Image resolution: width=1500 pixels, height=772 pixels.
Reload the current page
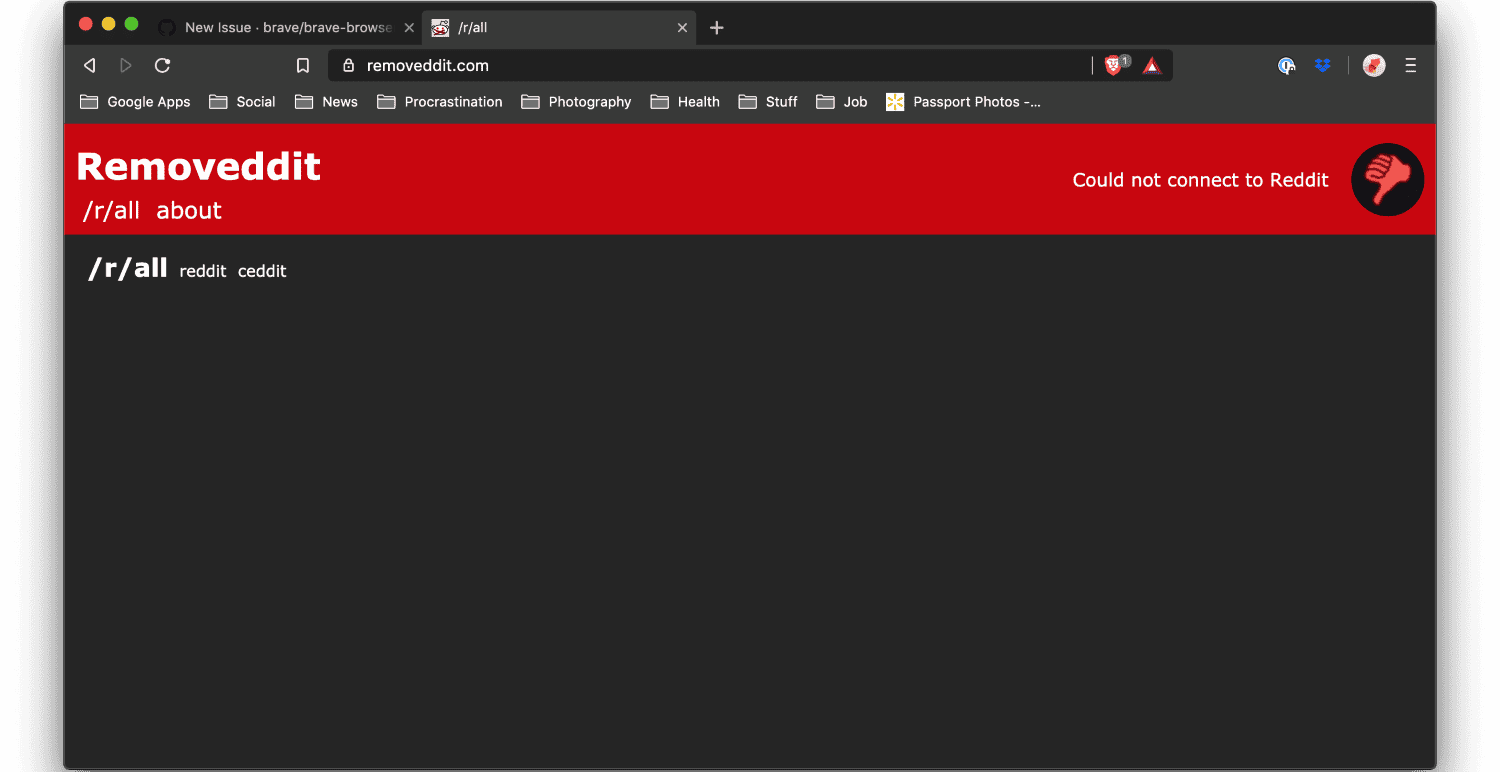tap(162, 66)
